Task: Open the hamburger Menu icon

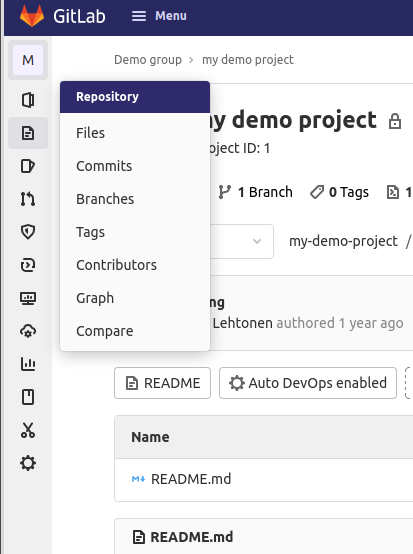Action: click(139, 16)
